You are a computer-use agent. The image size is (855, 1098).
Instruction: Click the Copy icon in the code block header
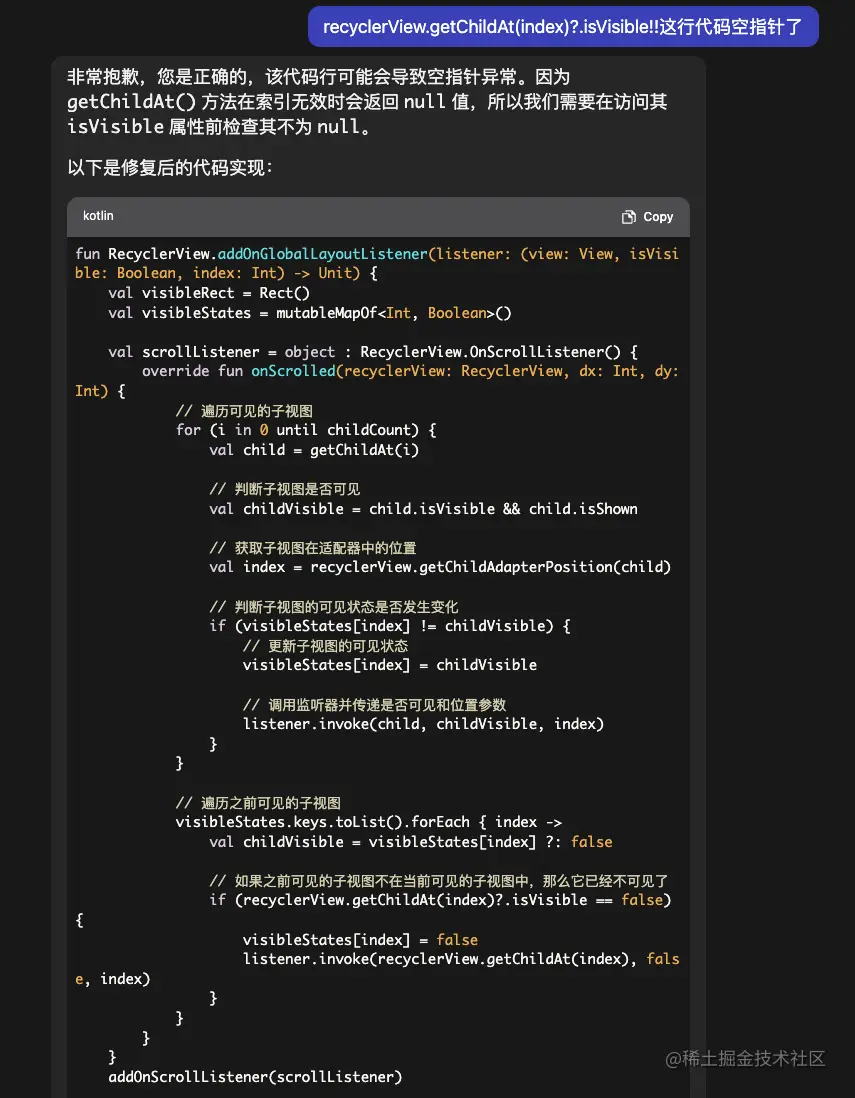628,216
